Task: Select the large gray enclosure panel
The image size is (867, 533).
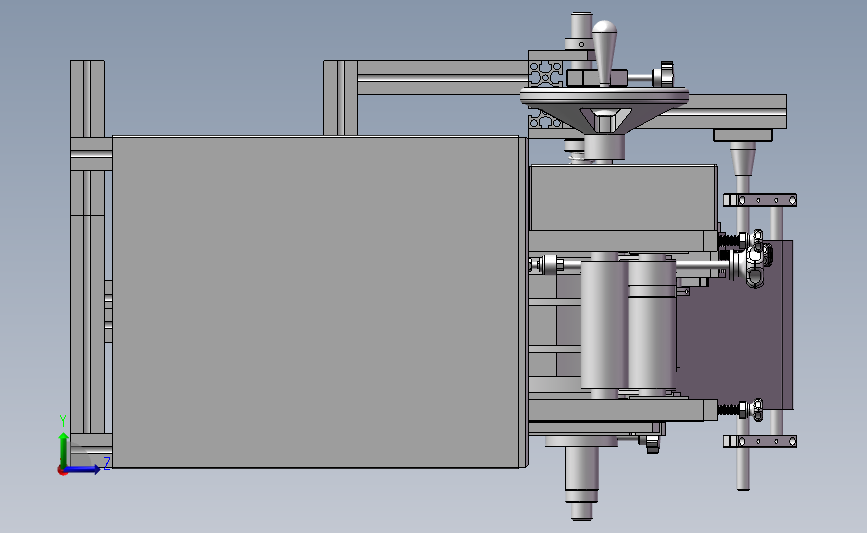Action: pyautogui.click(x=315, y=302)
